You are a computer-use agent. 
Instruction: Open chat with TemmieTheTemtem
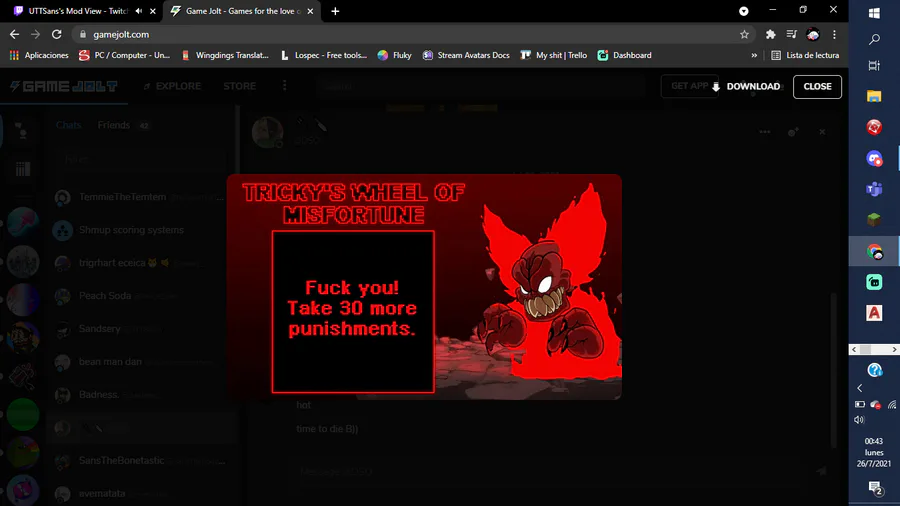(142, 197)
